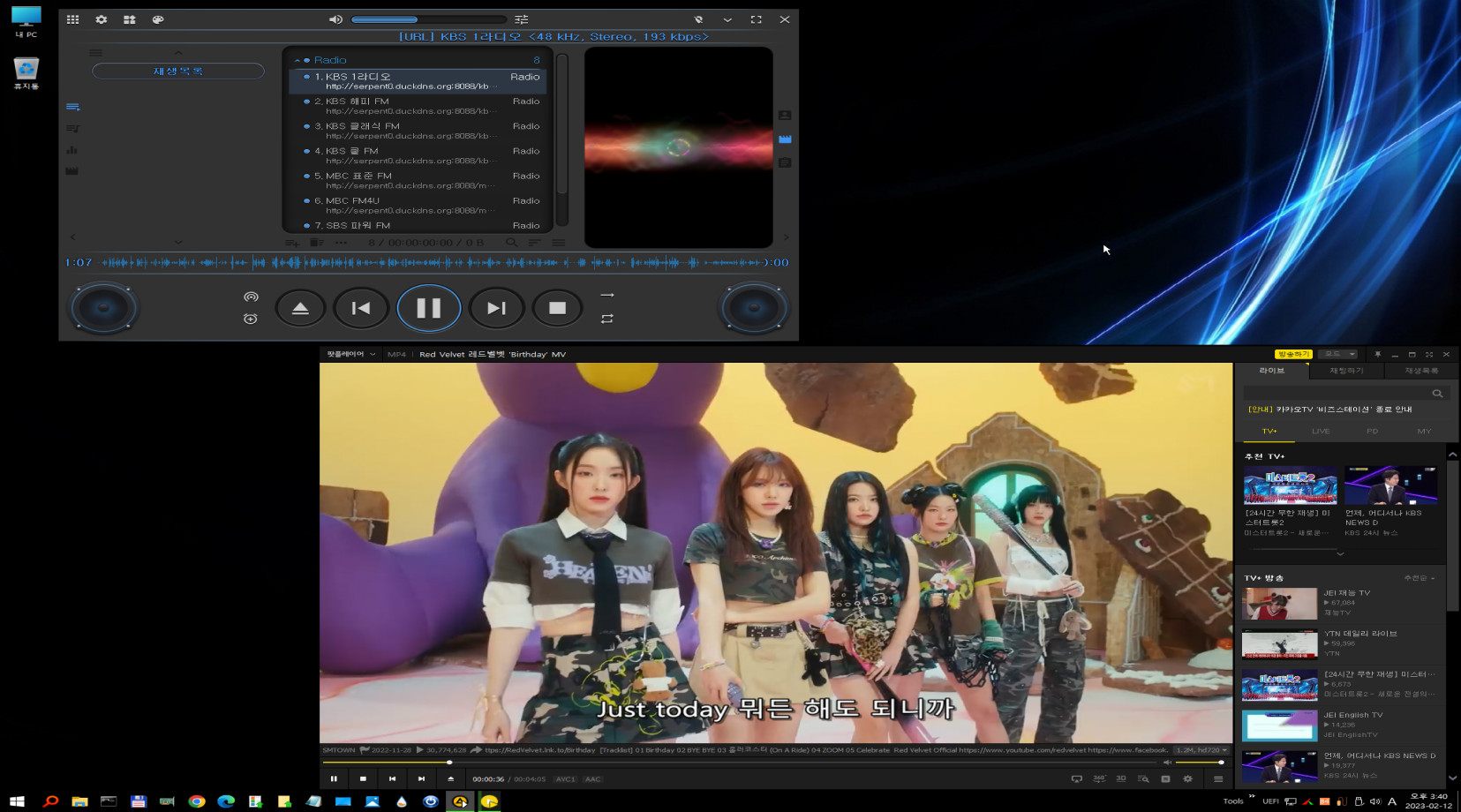Skip to previous track in audio player

pyautogui.click(x=361, y=308)
